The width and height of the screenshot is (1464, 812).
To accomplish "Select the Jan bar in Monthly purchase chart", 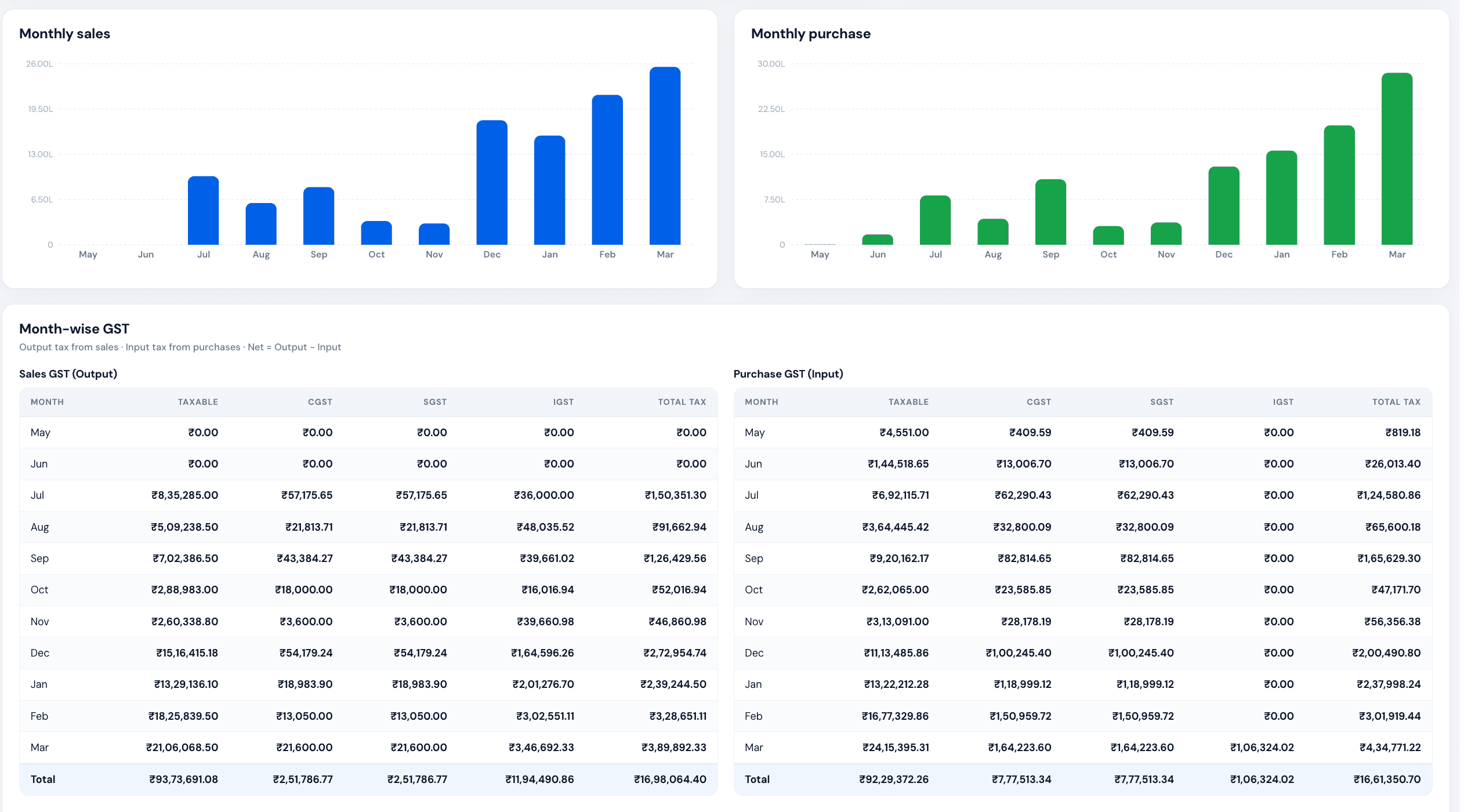I will coord(1281,198).
